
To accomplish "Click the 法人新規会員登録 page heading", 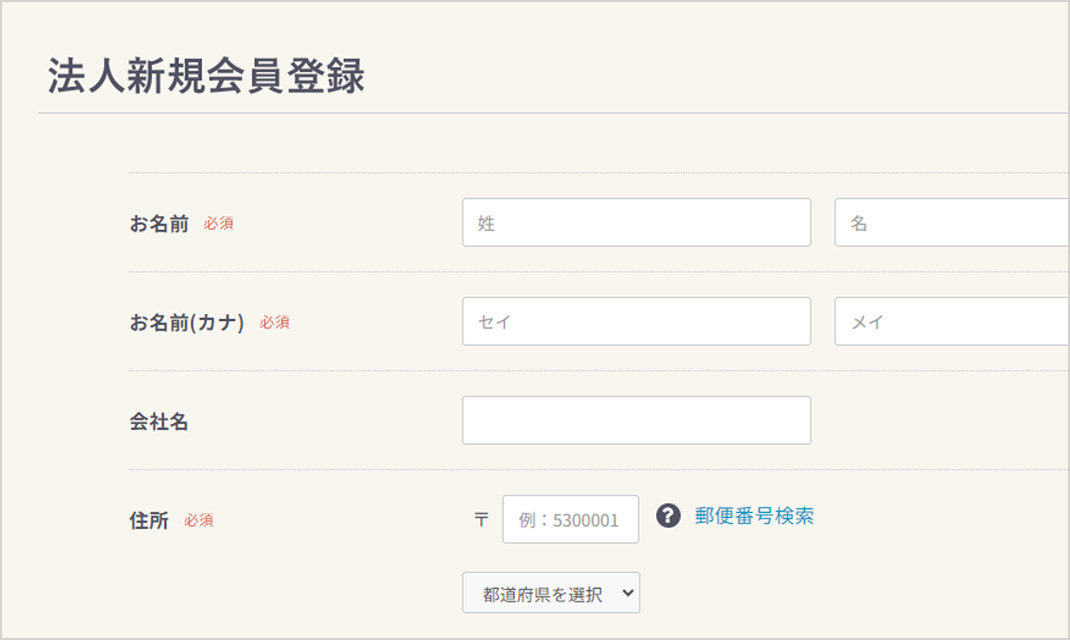I will (x=206, y=75).
